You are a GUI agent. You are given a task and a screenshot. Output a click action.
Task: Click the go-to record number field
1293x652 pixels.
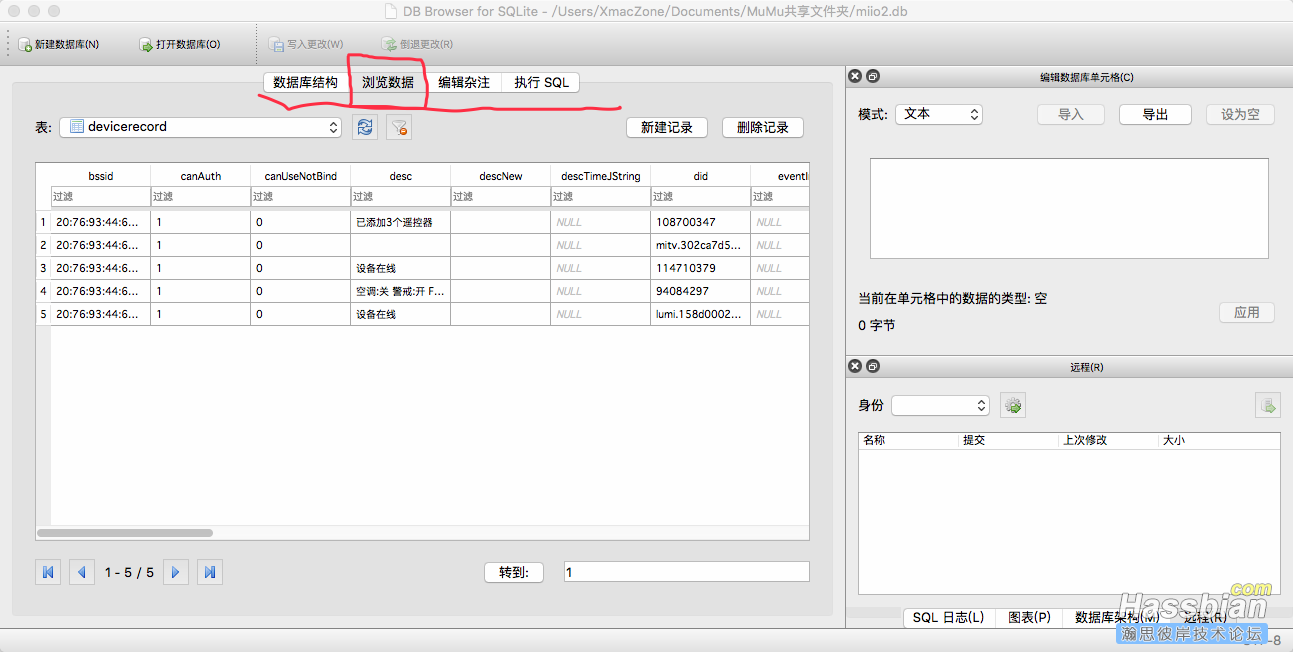coord(686,572)
